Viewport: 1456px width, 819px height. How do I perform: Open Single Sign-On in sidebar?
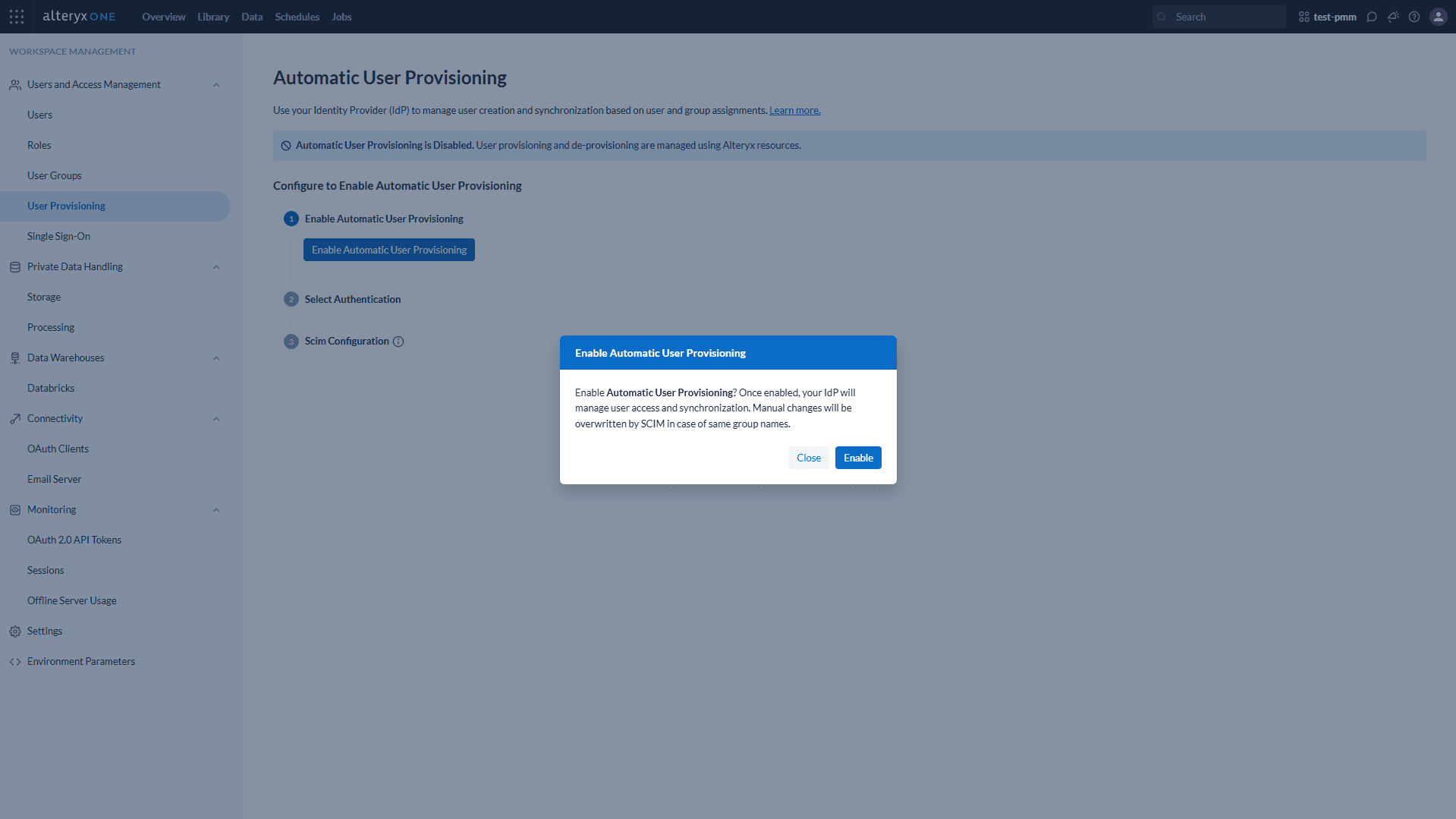pyautogui.click(x=58, y=236)
